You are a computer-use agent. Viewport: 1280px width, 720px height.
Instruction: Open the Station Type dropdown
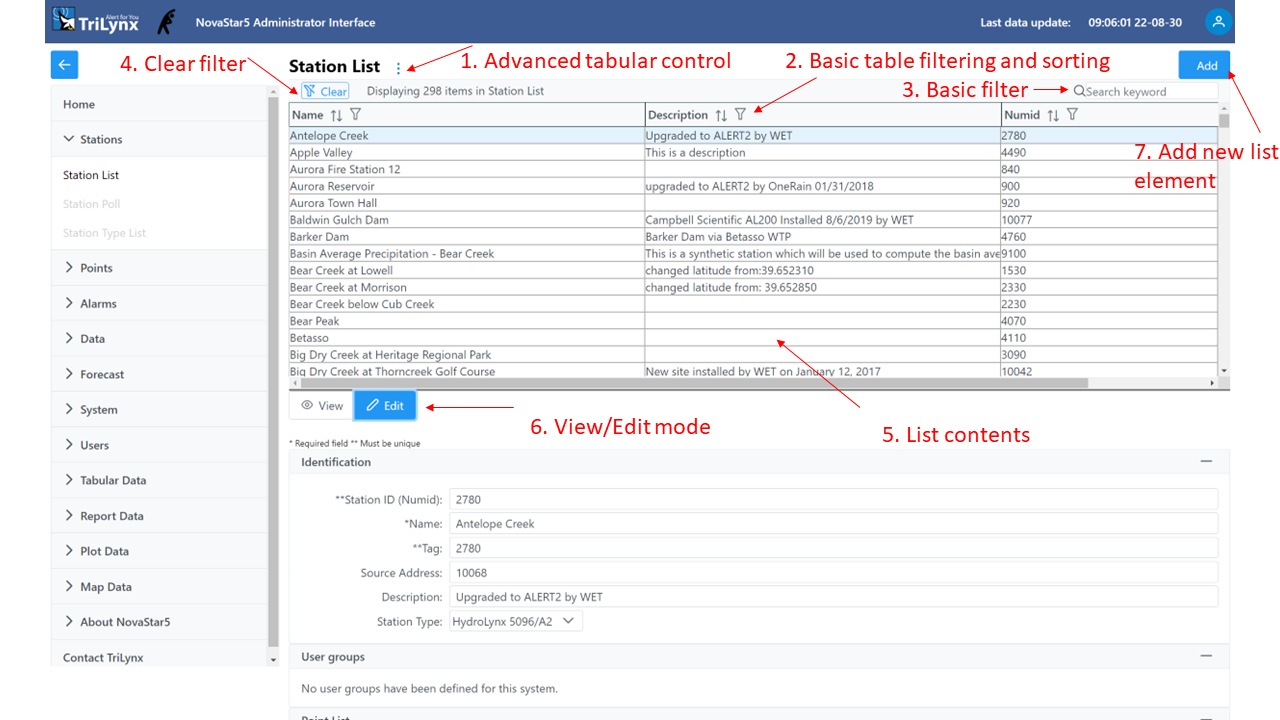pos(515,621)
